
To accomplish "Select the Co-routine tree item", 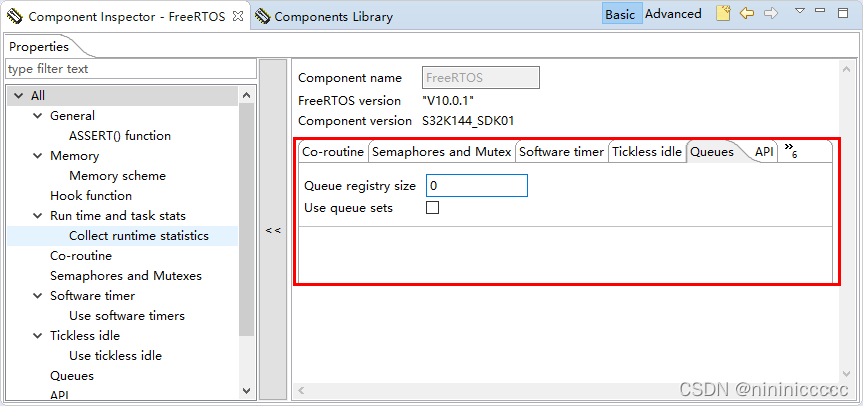I will (x=81, y=256).
